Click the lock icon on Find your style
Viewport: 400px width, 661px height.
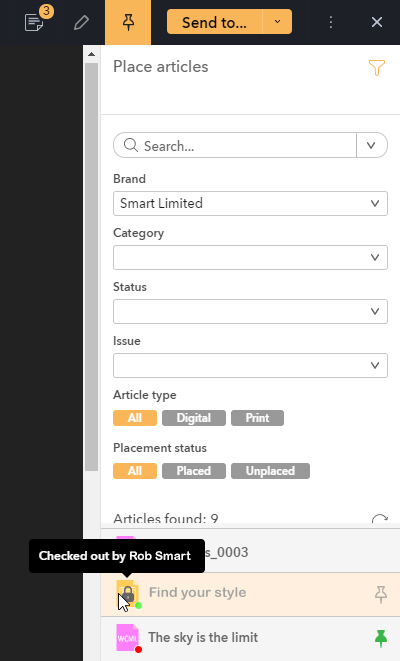[128, 594]
